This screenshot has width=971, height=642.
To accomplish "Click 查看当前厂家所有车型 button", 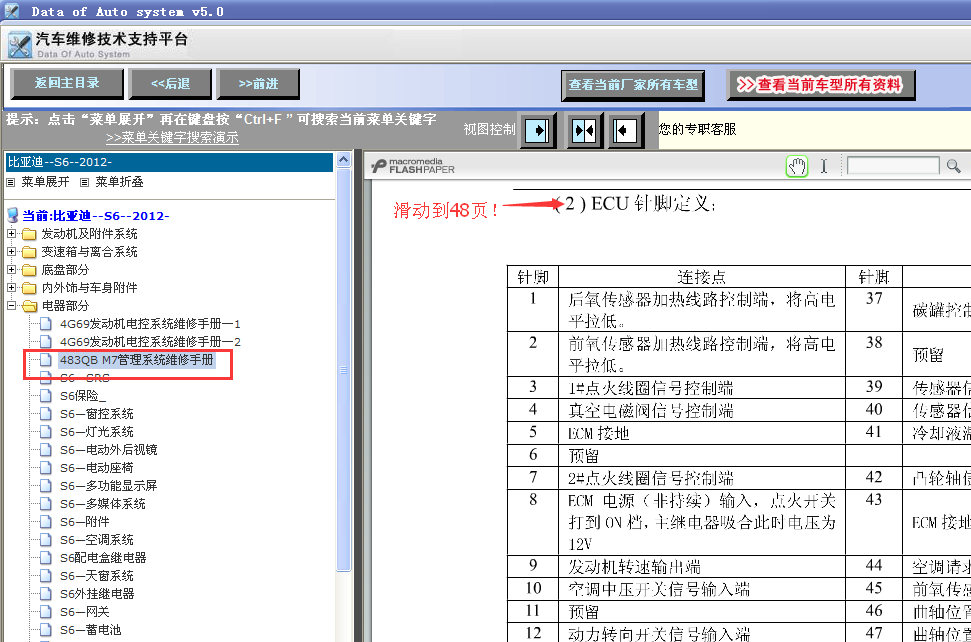I will click(633, 85).
